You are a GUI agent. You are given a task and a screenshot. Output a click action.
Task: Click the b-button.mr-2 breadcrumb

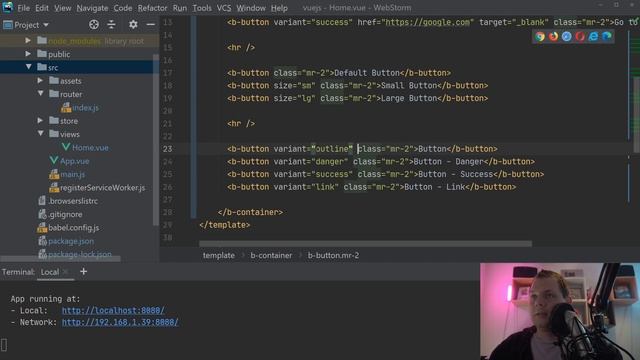[333, 255]
